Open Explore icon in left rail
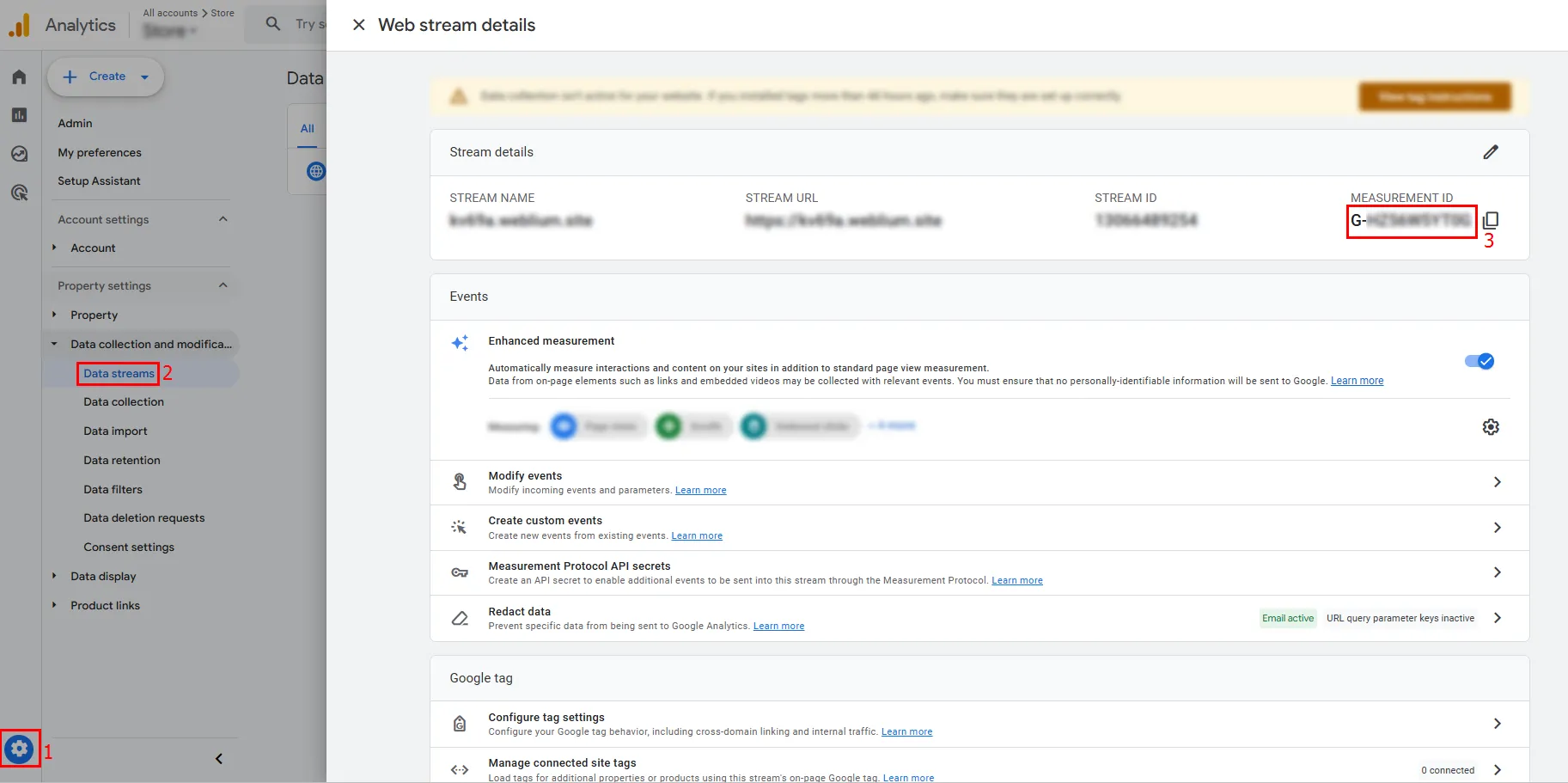This screenshot has height=783, width=1568. [19, 154]
